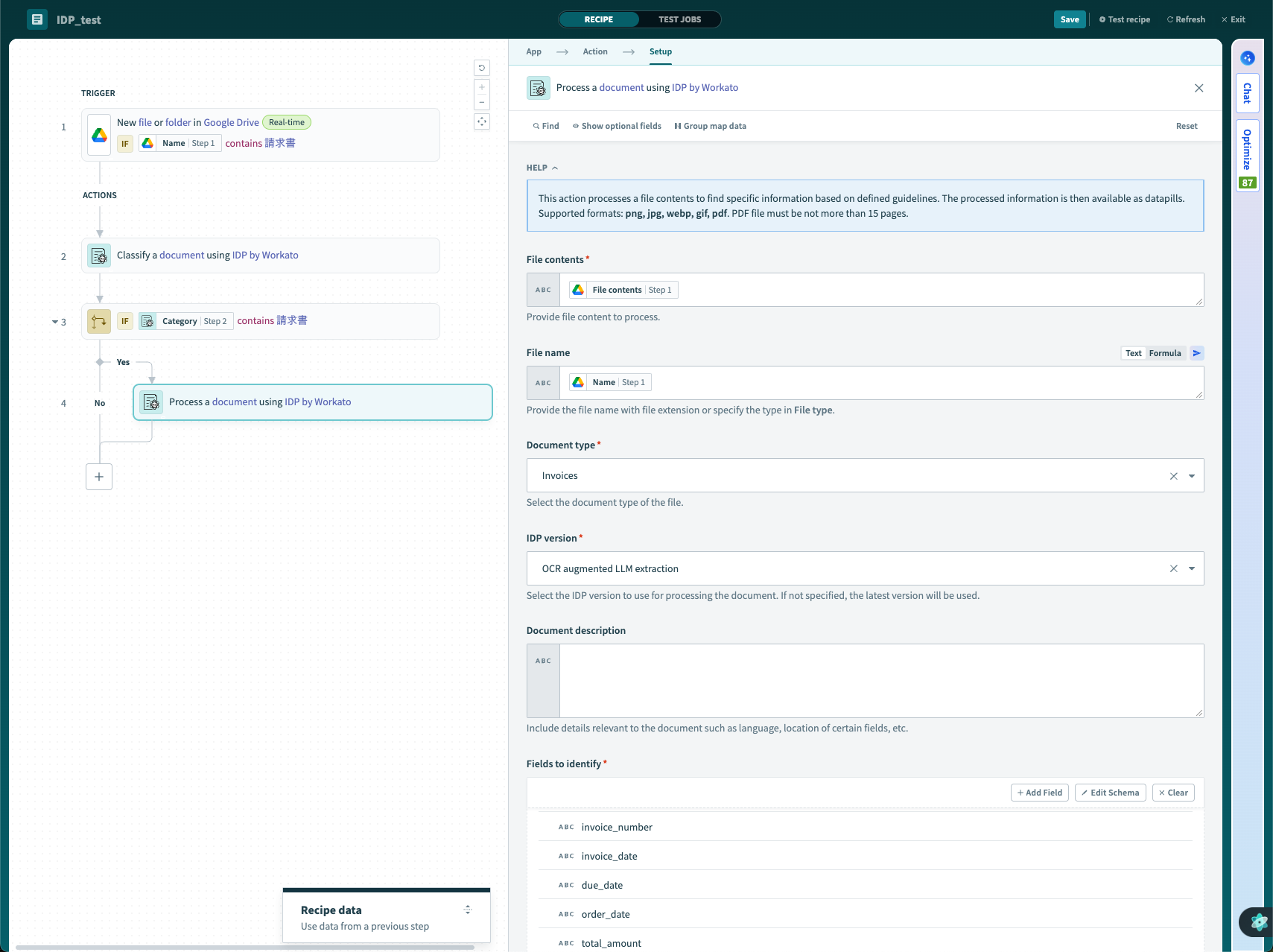Clear the Document type selection
This screenshot has height=952, width=1273.
coord(1174,476)
